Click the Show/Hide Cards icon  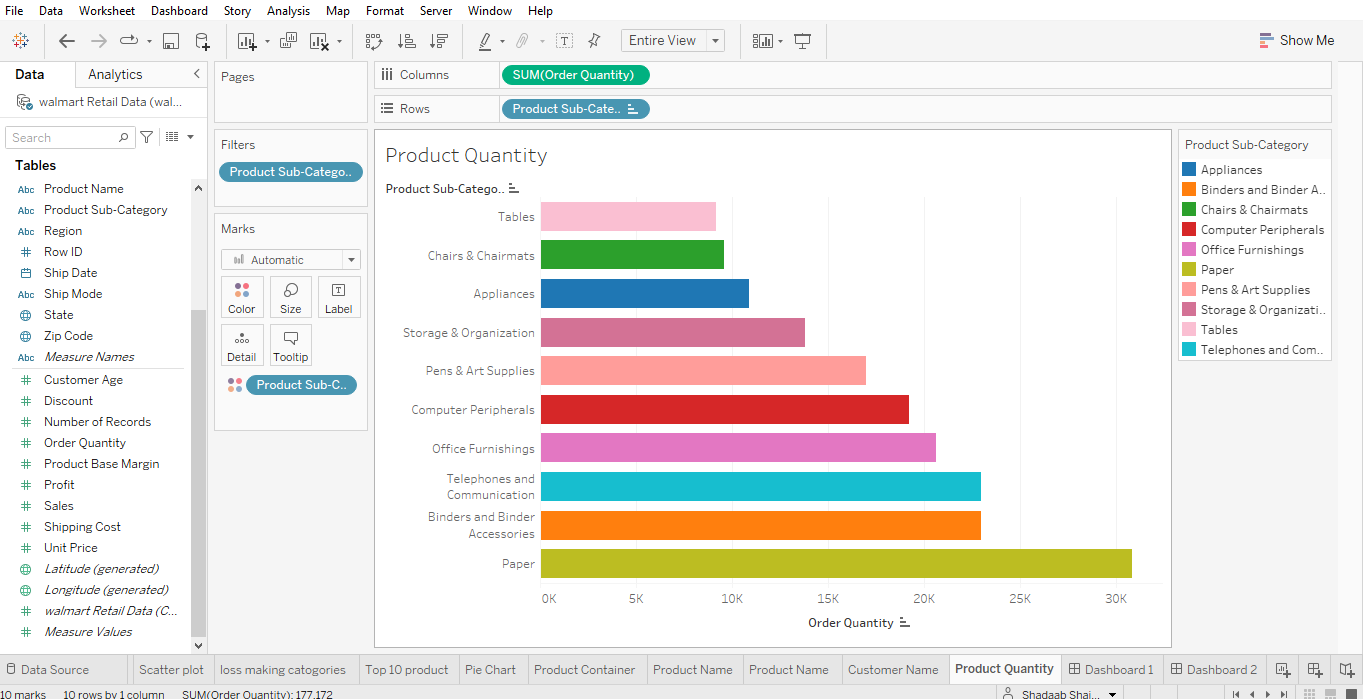pos(763,41)
